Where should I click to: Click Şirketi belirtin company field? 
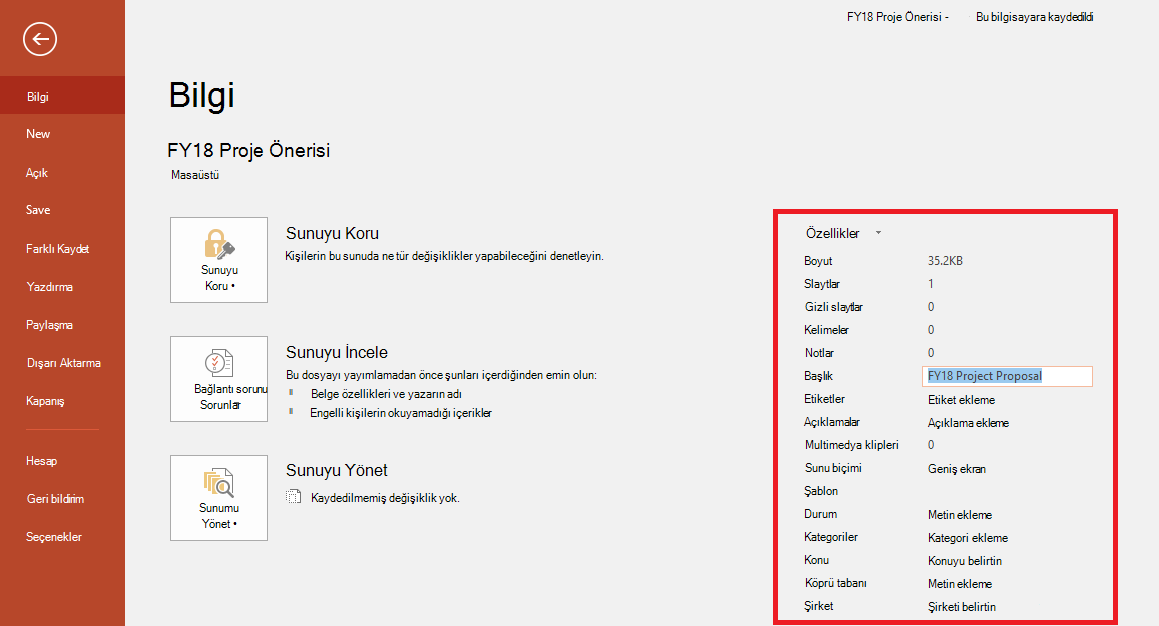click(x=962, y=607)
